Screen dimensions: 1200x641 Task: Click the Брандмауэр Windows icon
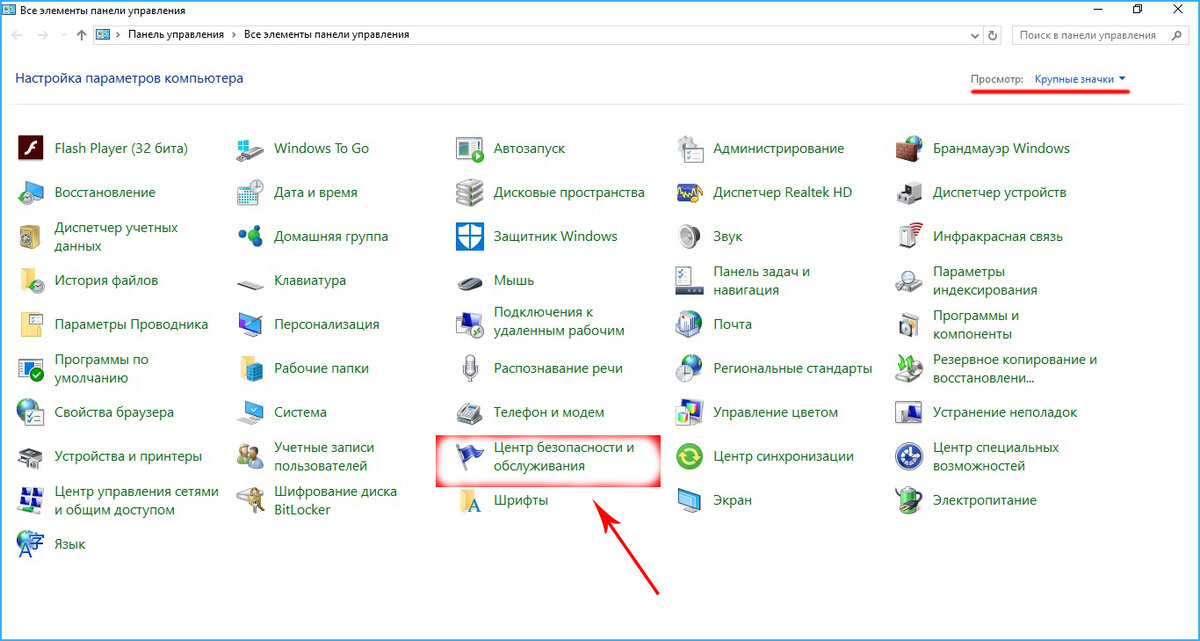[909, 148]
